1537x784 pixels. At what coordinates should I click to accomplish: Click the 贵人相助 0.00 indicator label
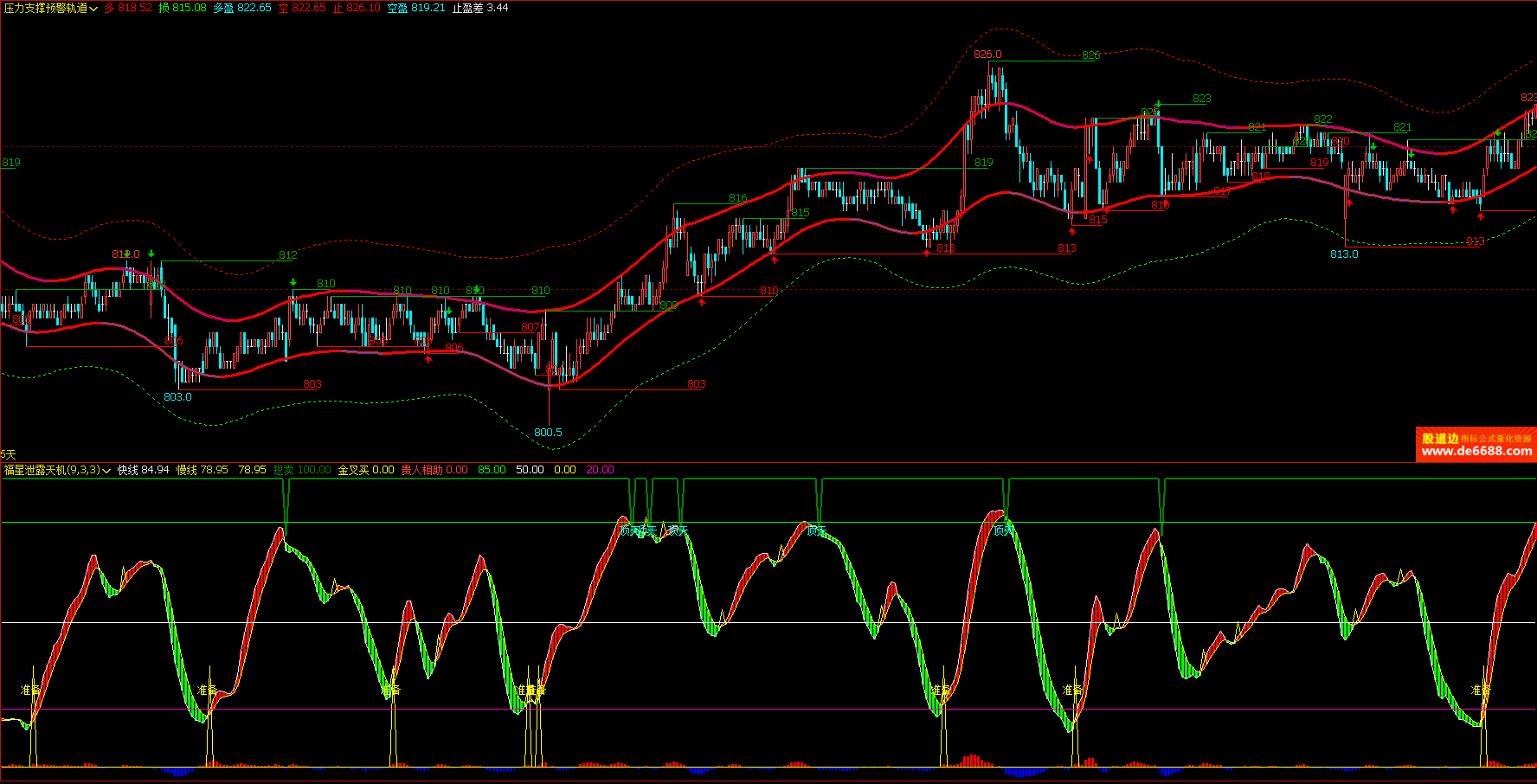[x=434, y=470]
